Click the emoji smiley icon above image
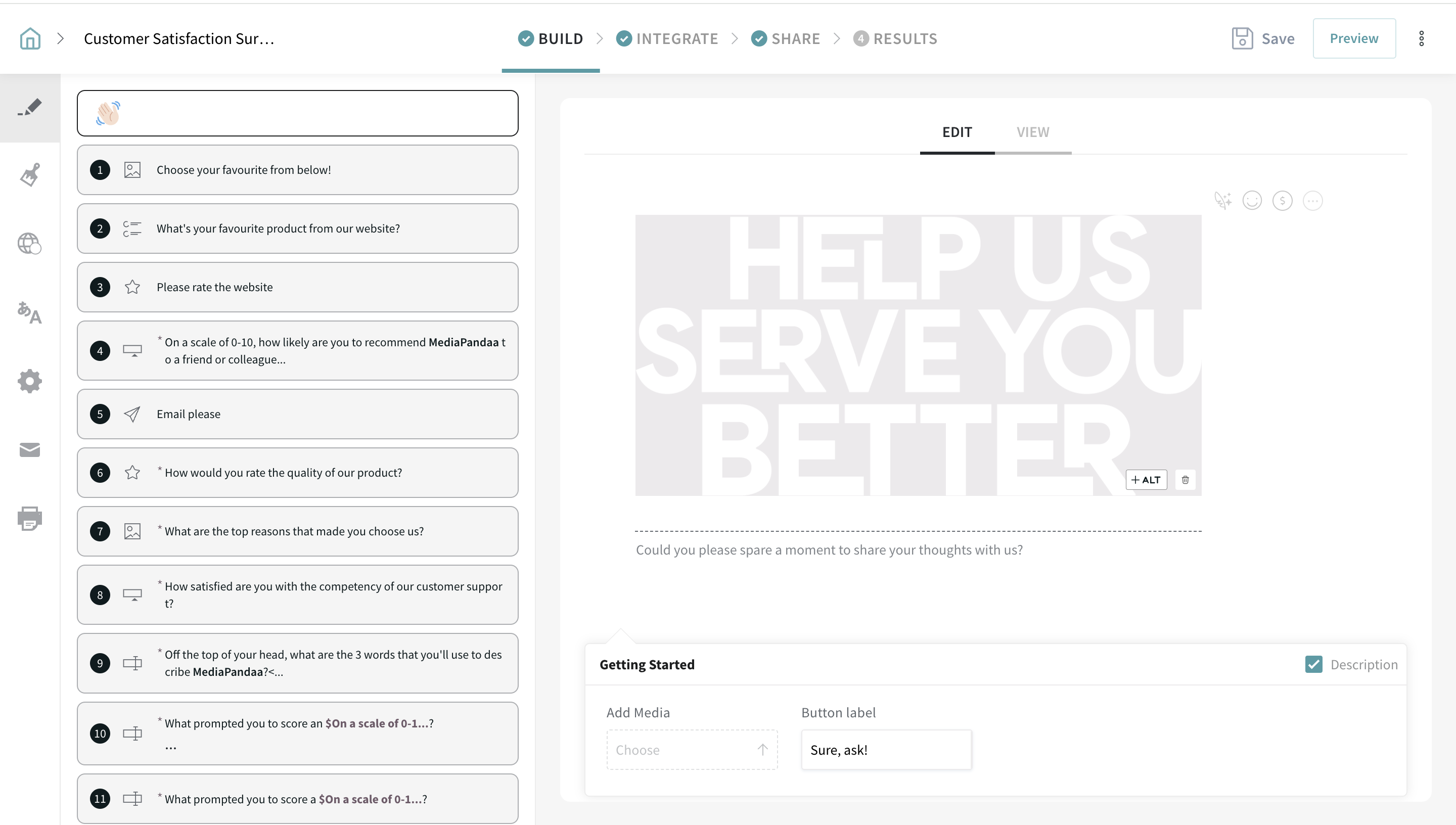The width and height of the screenshot is (1456, 825). [1252, 201]
